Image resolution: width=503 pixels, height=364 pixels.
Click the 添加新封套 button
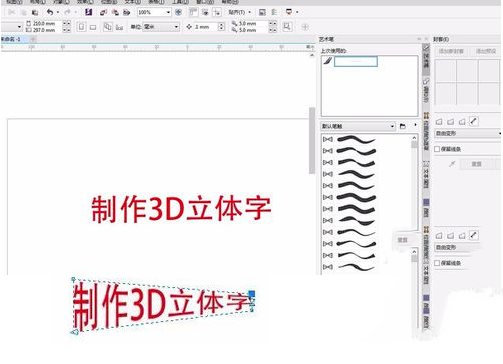[x=452, y=51]
